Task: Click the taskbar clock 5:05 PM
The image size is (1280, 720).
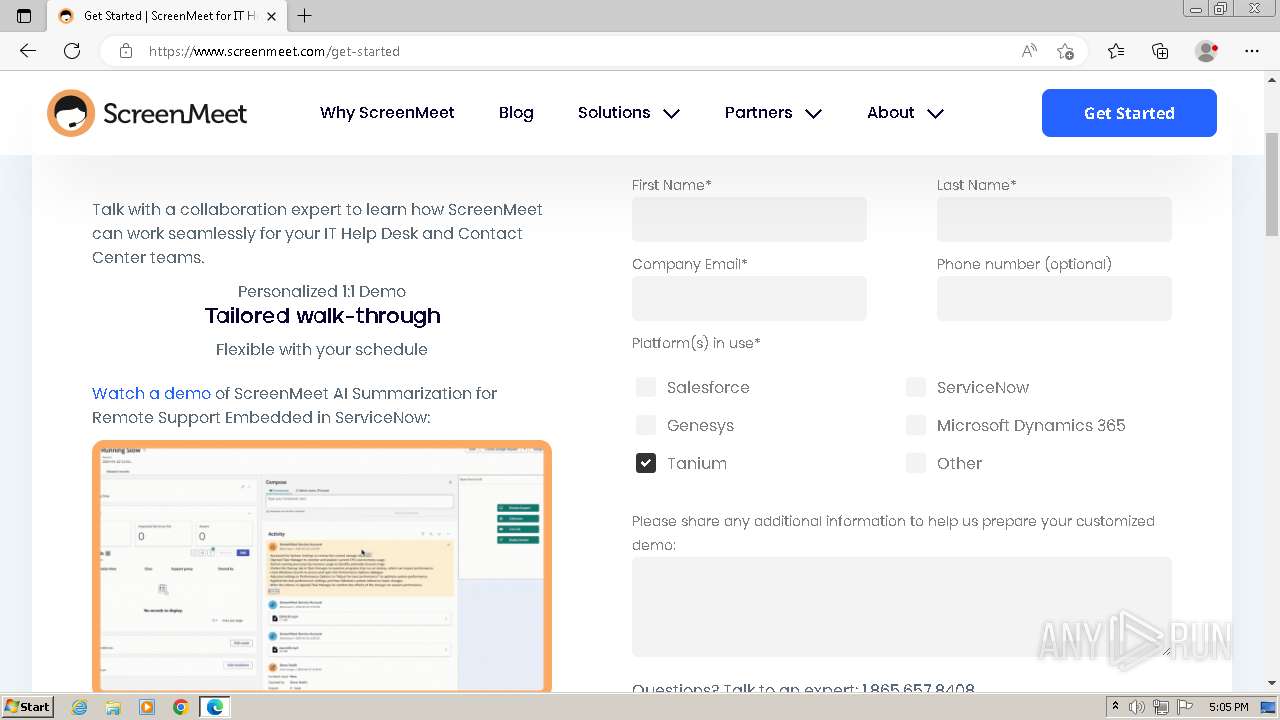Action: point(1228,707)
